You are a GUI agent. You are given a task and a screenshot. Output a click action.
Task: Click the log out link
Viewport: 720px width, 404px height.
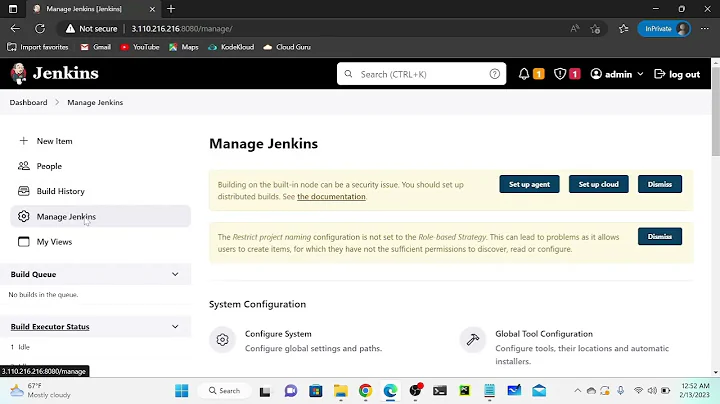coord(677,74)
